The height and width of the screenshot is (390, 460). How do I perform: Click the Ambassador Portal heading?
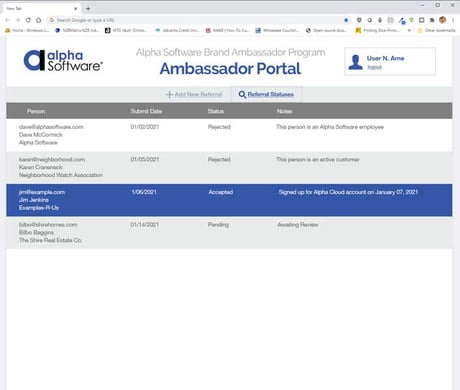pyautogui.click(x=230, y=69)
